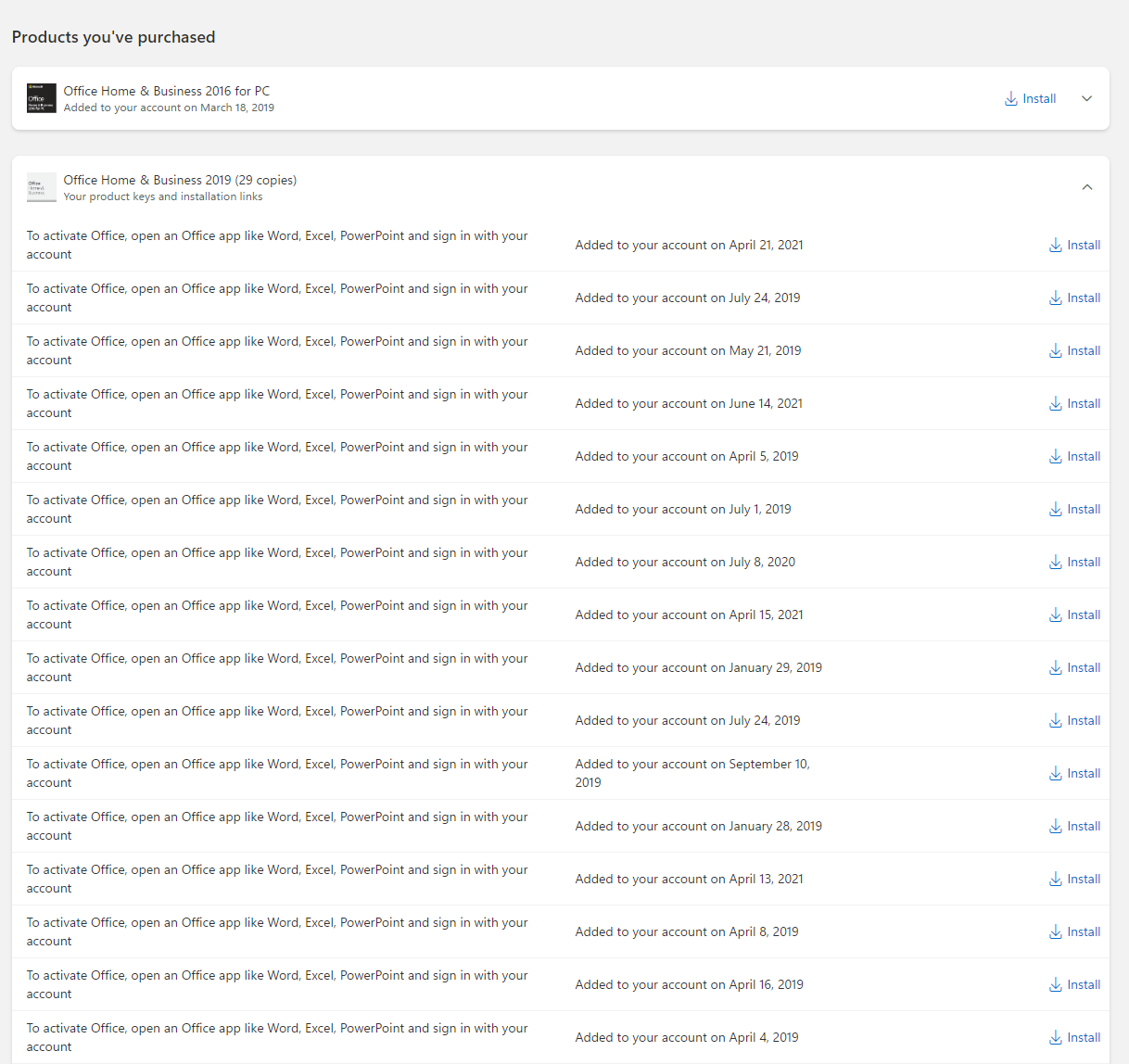
Task: Select 'Office Home & Business 2019 (29 copies)' title
Action: point(180,180)
